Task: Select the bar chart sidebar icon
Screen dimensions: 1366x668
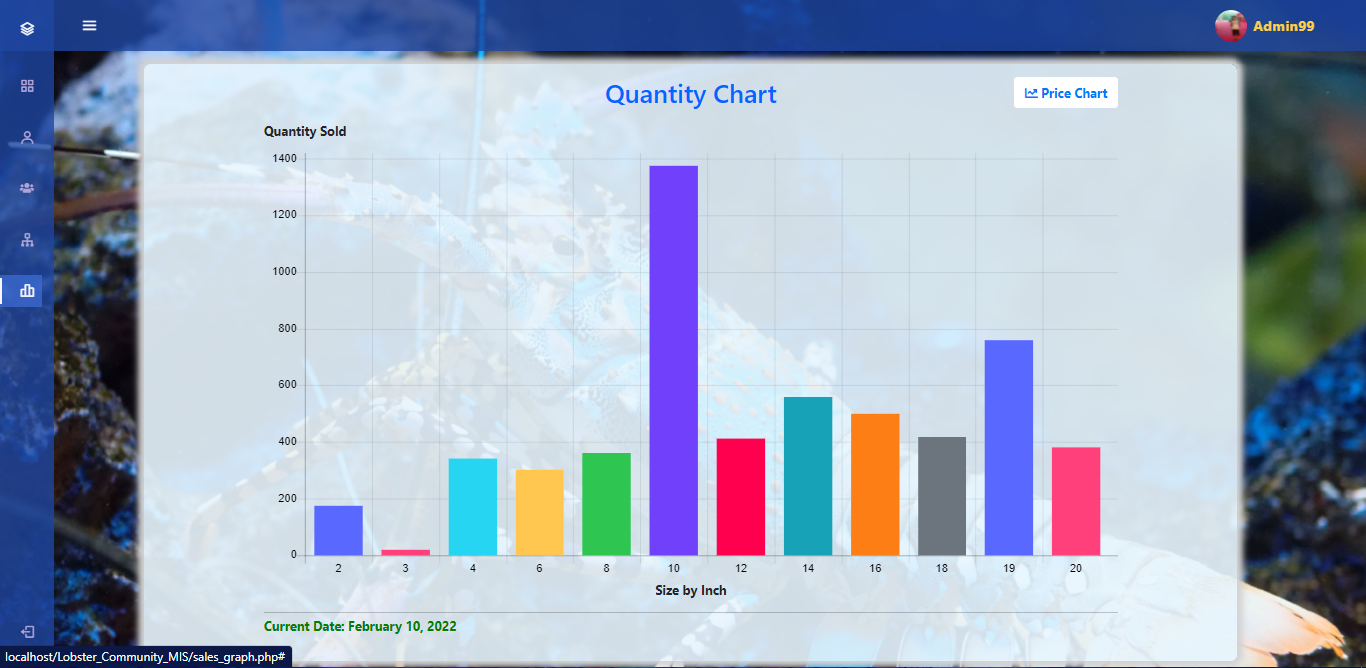Action: coord(27,291)
